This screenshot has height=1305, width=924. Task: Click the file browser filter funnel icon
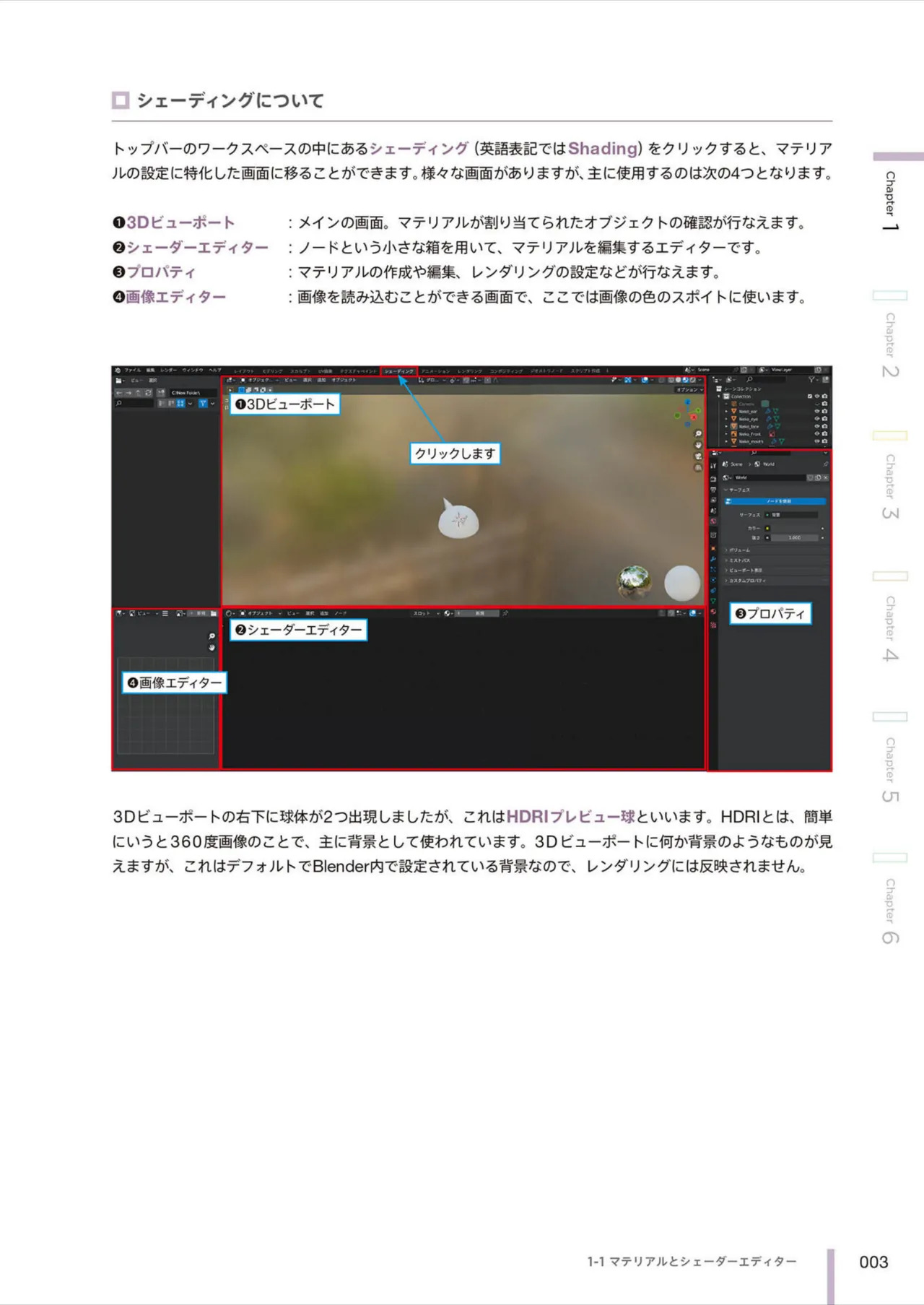203,403
